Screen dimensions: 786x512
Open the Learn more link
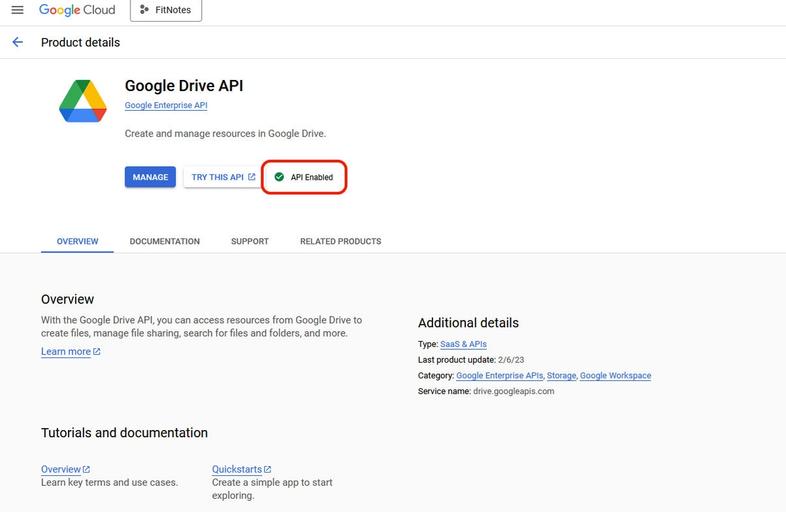(x=71, y=352)
